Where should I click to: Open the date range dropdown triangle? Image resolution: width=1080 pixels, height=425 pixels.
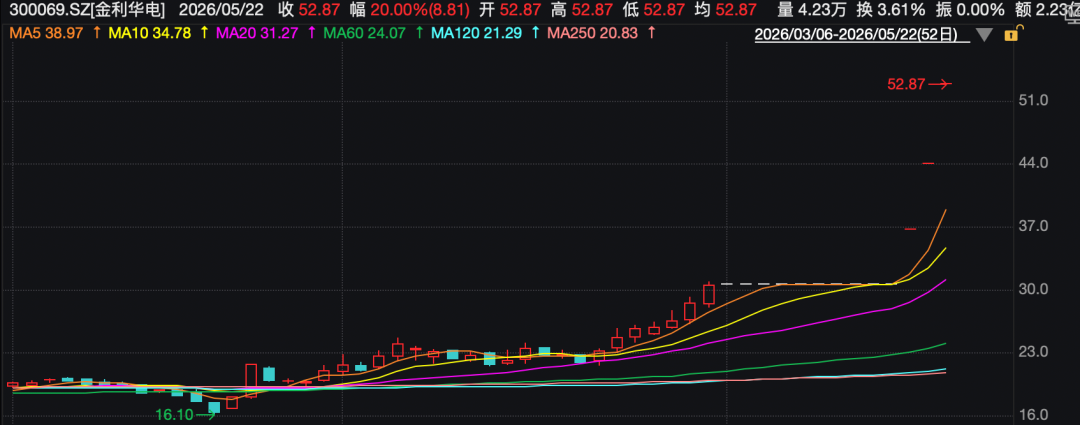[985, 34]
